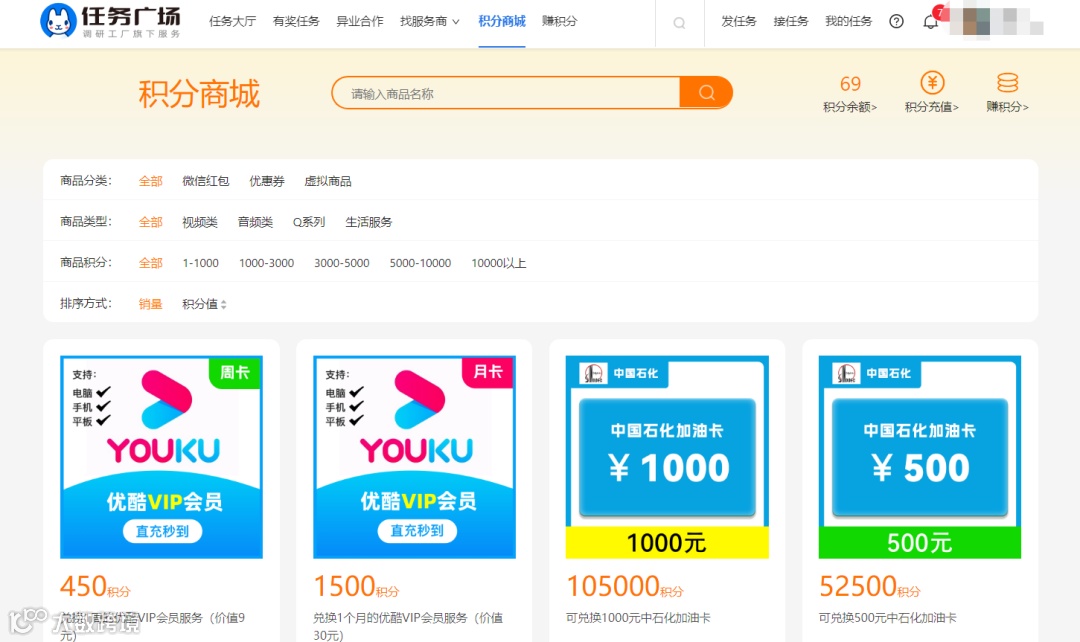Image resolution: width=1080 pixels, height=642 pixels.
Task: Click inside the 请输入商品名称 search field
Action: (506, 93)
